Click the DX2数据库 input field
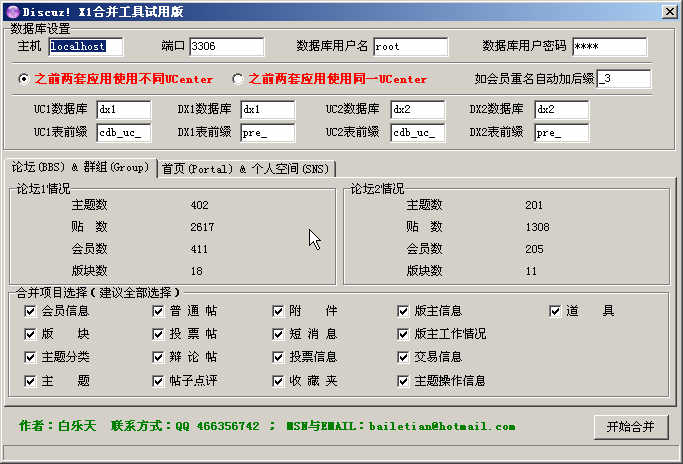 [561, 109]
